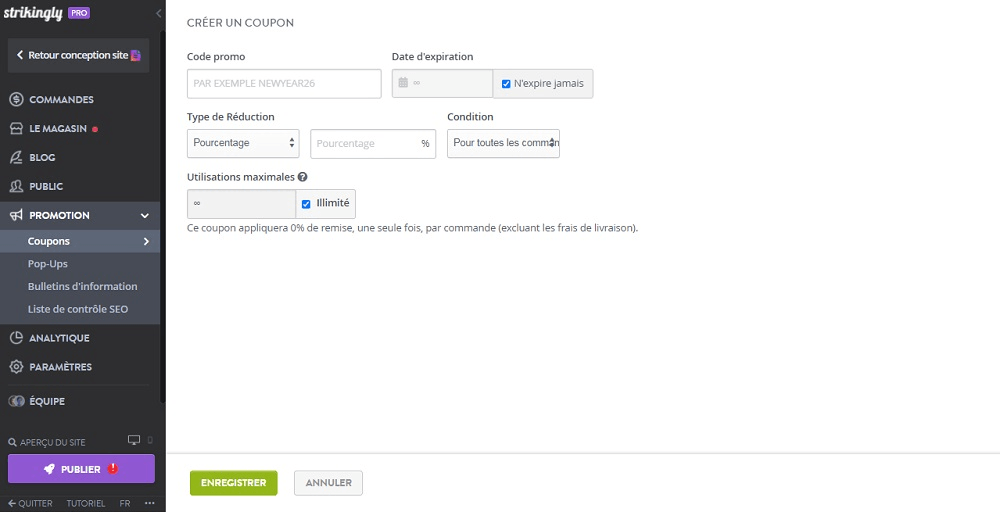Open Pop-Ups in Promotion submenu
The image size is (1000, 512).
48,264
